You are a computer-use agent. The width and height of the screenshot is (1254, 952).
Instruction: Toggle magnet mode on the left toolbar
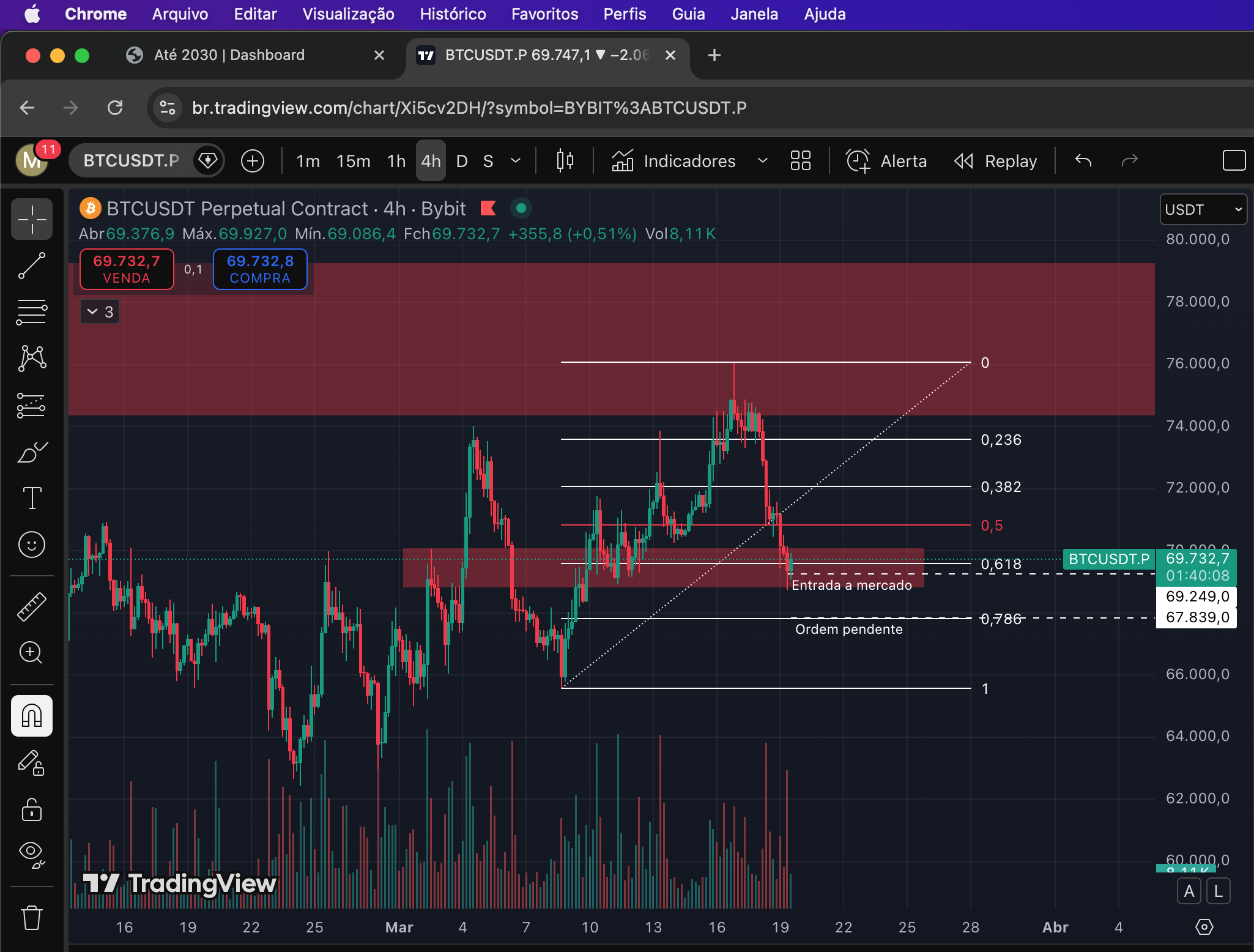32,716
